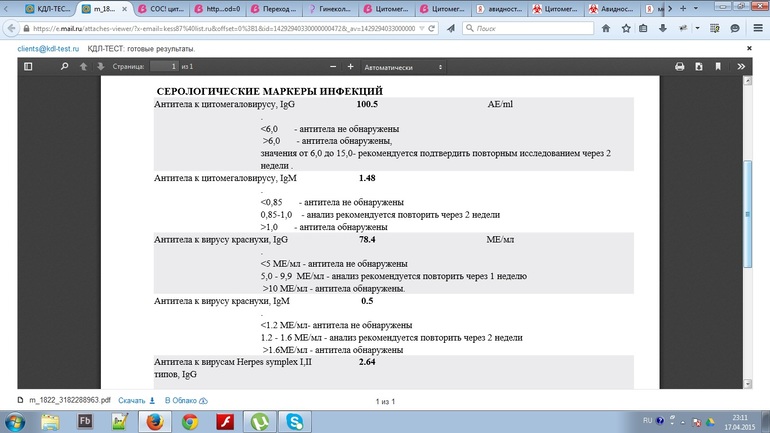Click the cytomegalovirus IgM value 1.48
Viewport: 770px width, 433px height.
367,178
